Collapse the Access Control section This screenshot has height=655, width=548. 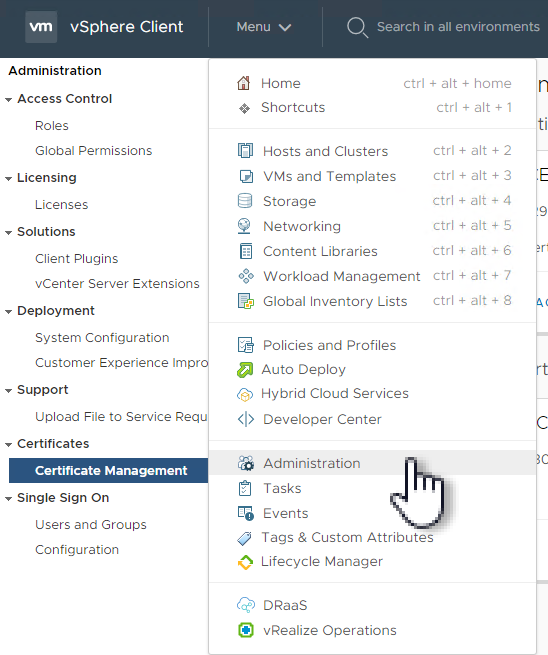[x=8, y=100]
